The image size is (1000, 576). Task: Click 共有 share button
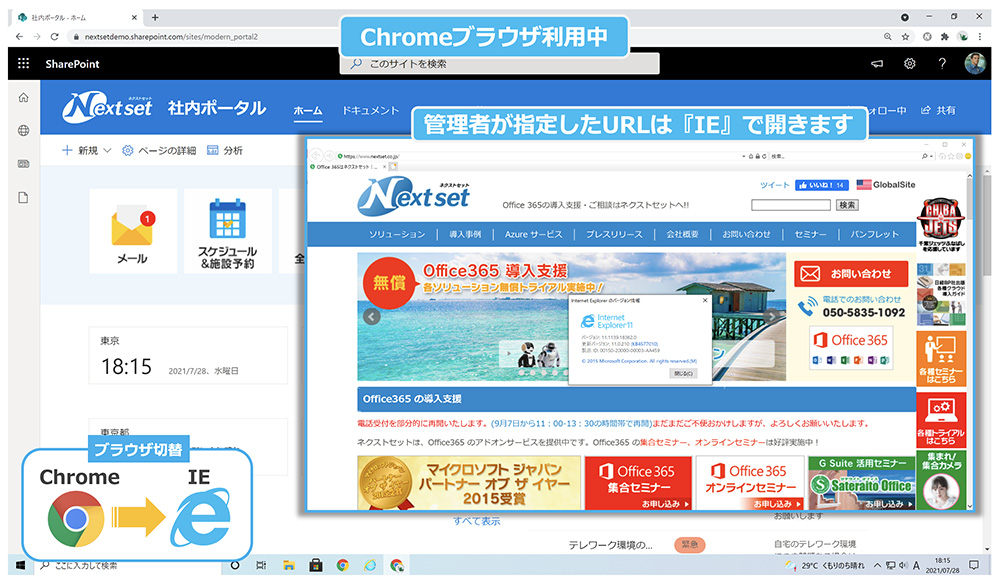click(x=938, y=110)
